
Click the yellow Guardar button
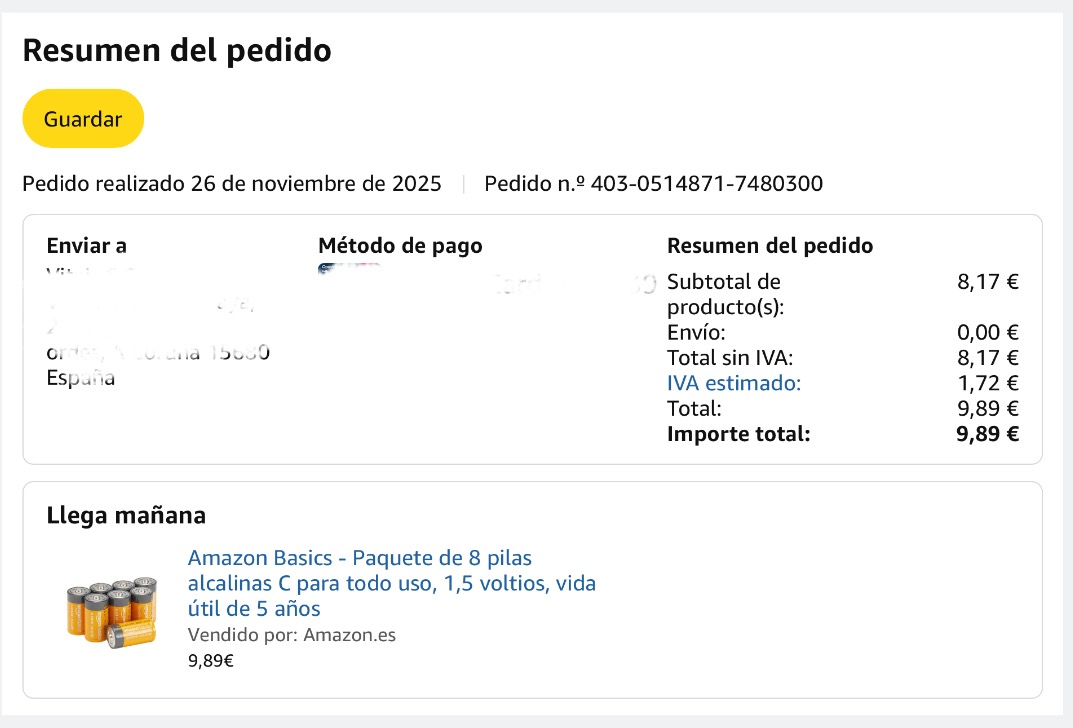[83, 118]
